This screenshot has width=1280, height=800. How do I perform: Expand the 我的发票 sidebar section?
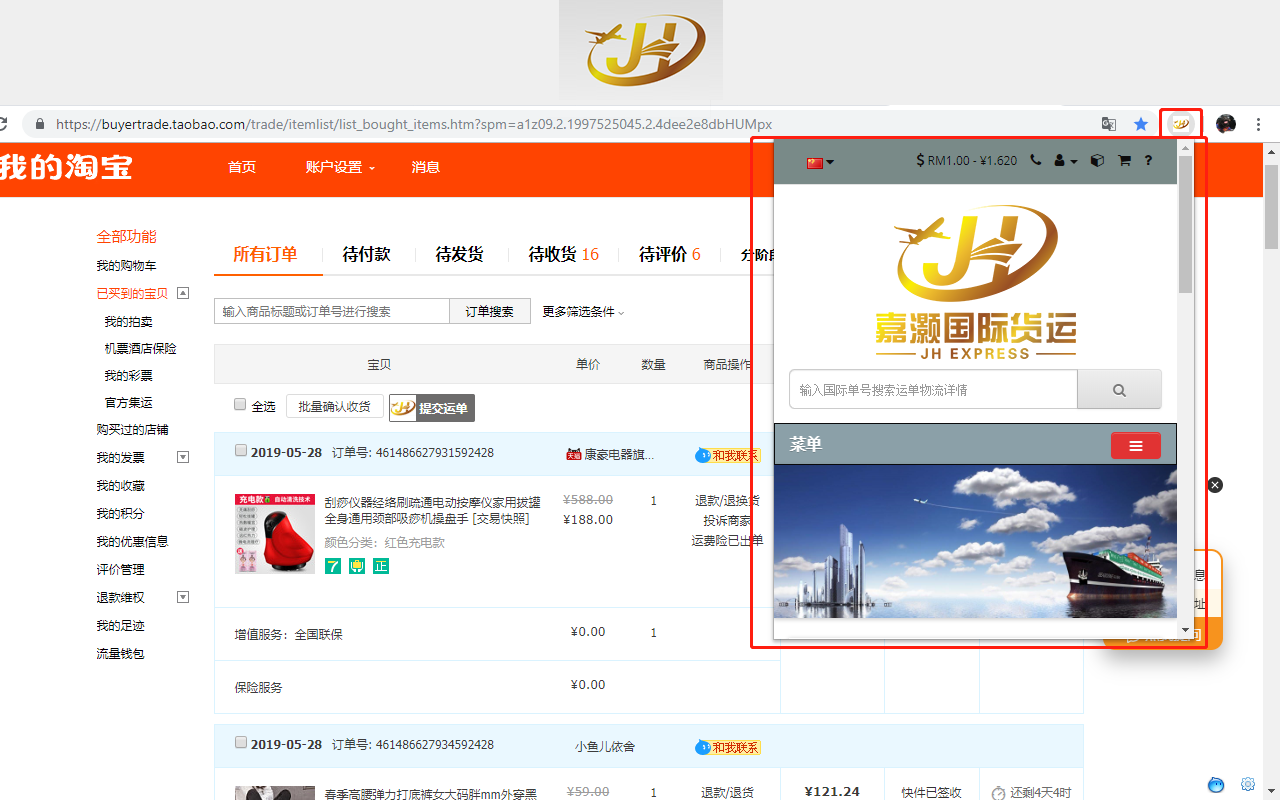183,457
